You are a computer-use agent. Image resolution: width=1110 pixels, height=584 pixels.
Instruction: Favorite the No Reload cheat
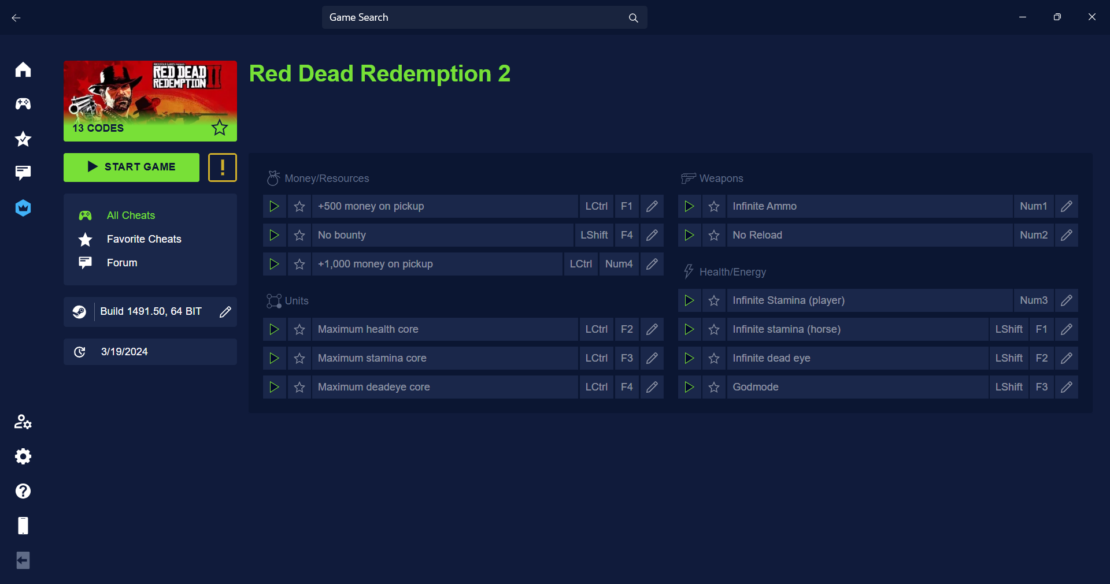tap(714, 235)
